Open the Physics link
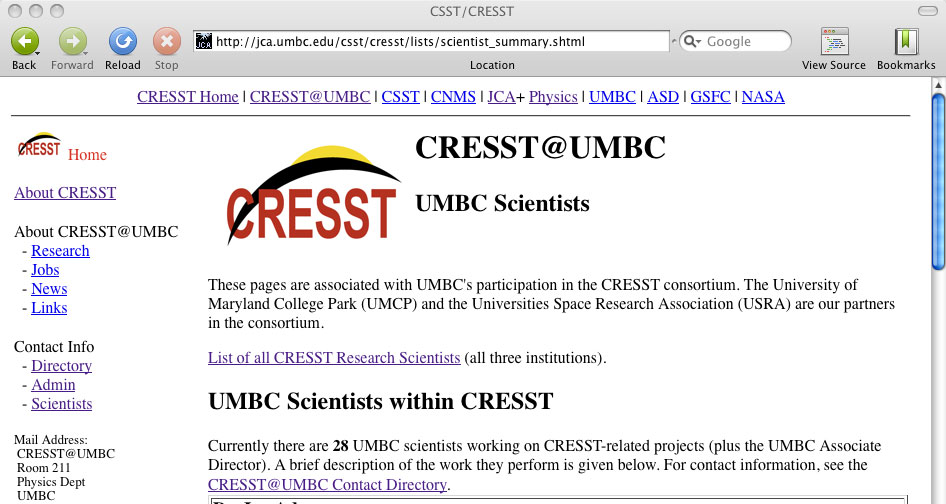 [x=553, y=97]
